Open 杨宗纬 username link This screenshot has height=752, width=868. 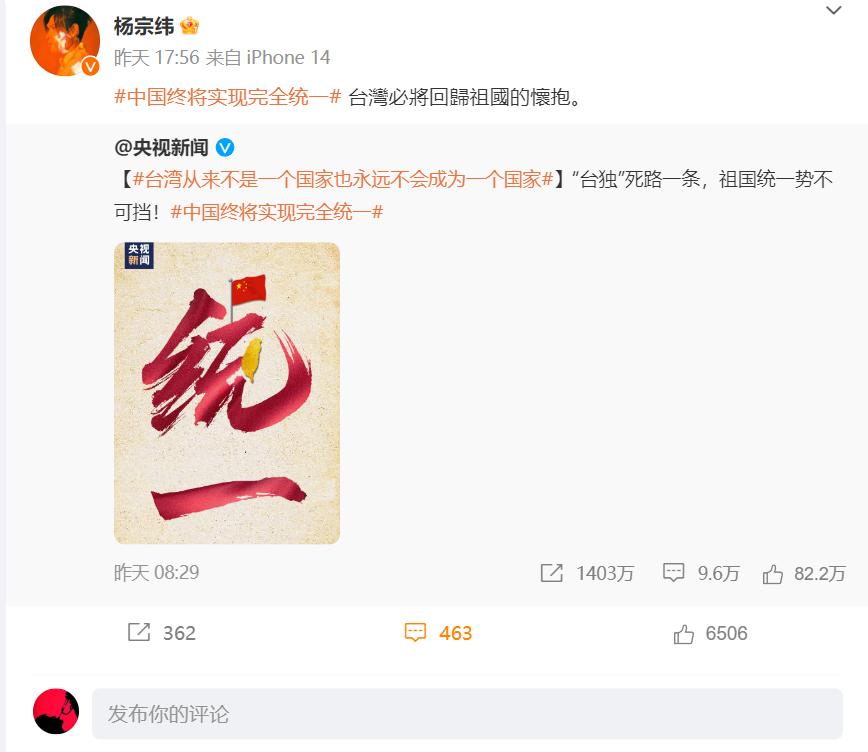(x=144, y=26)
